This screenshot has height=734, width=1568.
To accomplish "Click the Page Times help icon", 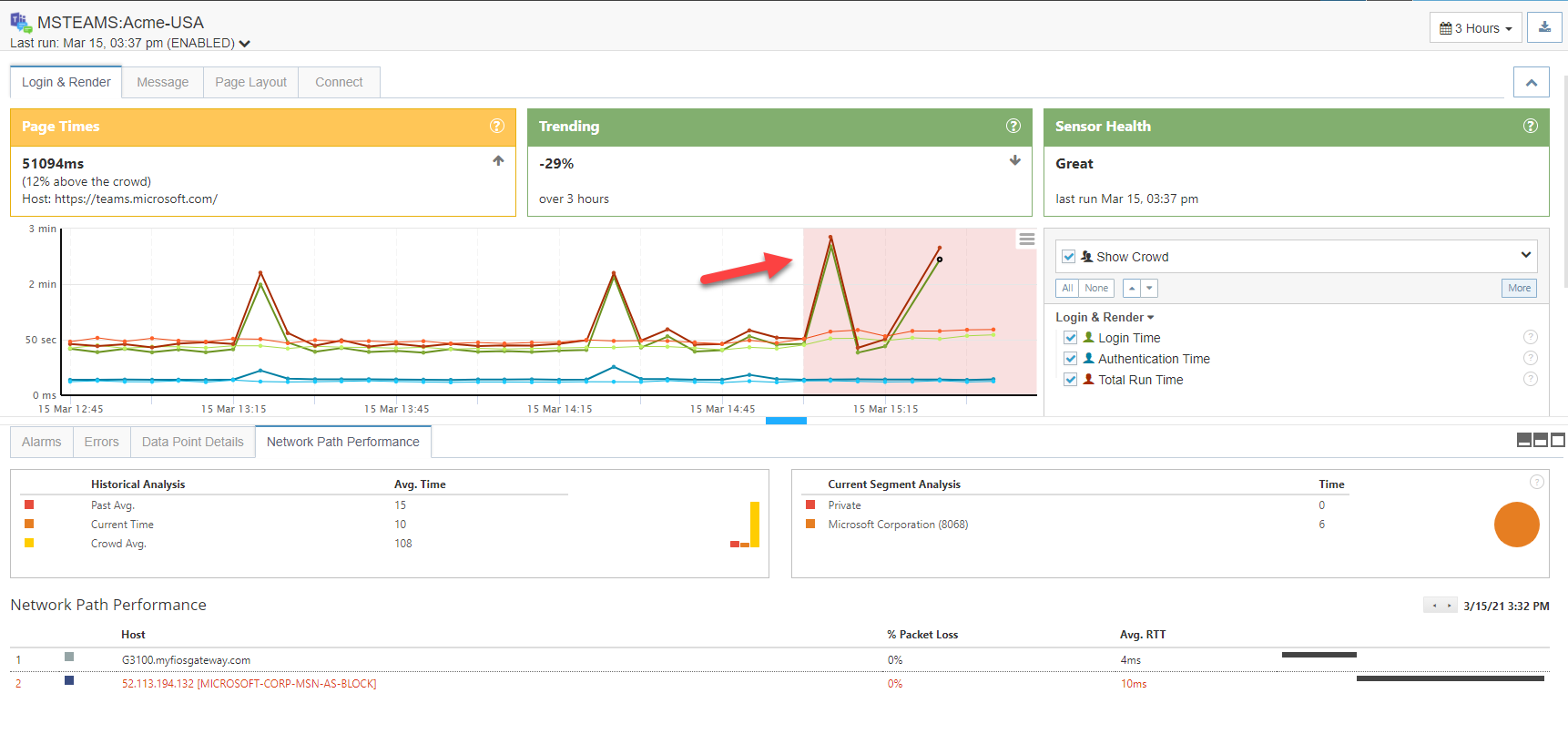I will click(x=497, y=126).
